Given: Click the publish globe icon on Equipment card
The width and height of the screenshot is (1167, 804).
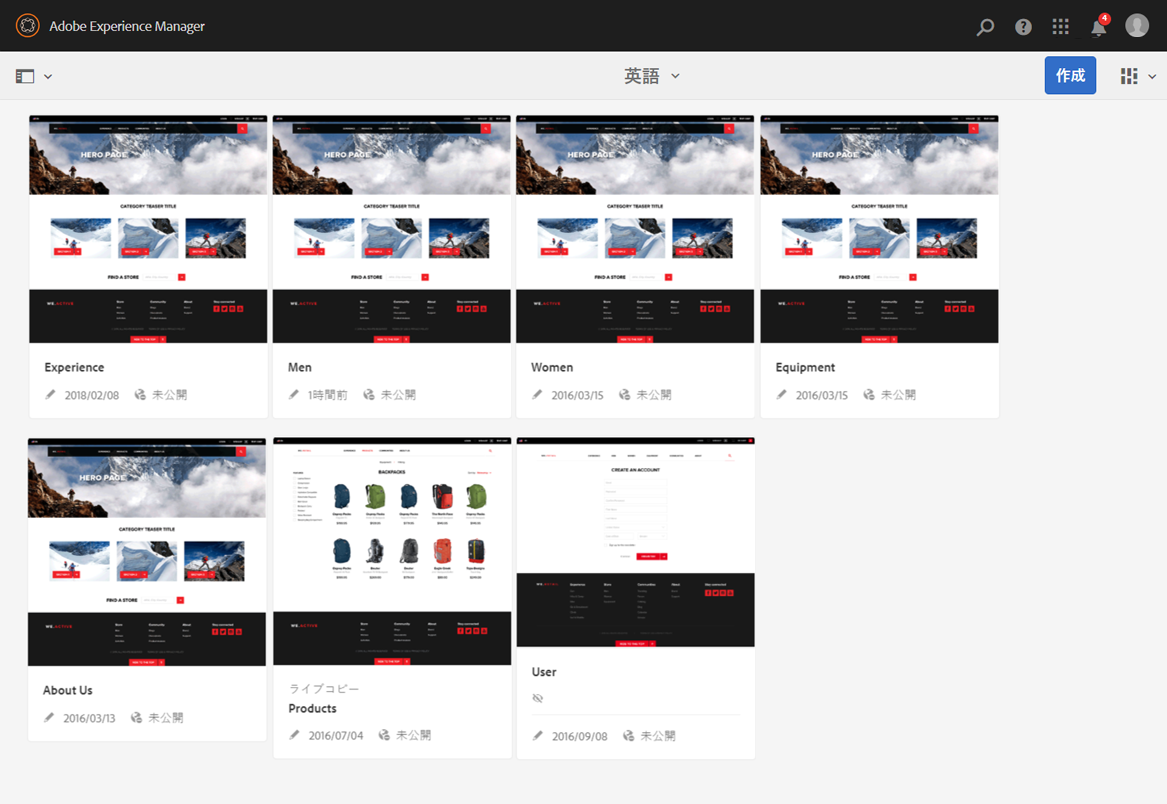Looking at the screenshot, I should pyautogui.click(x=869, y=395).
